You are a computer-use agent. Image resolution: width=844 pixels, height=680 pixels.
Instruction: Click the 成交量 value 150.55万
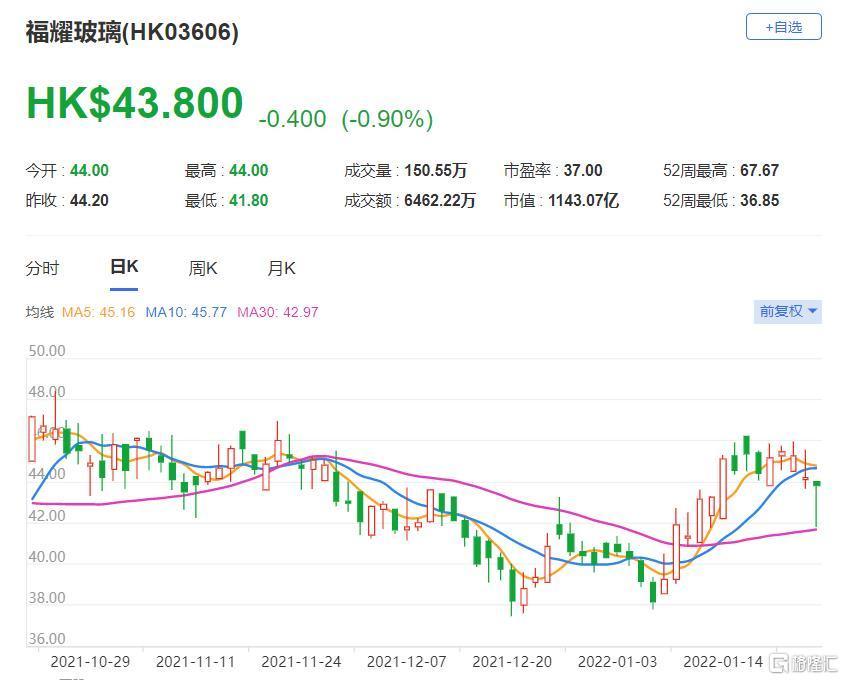tap(435, 171)
